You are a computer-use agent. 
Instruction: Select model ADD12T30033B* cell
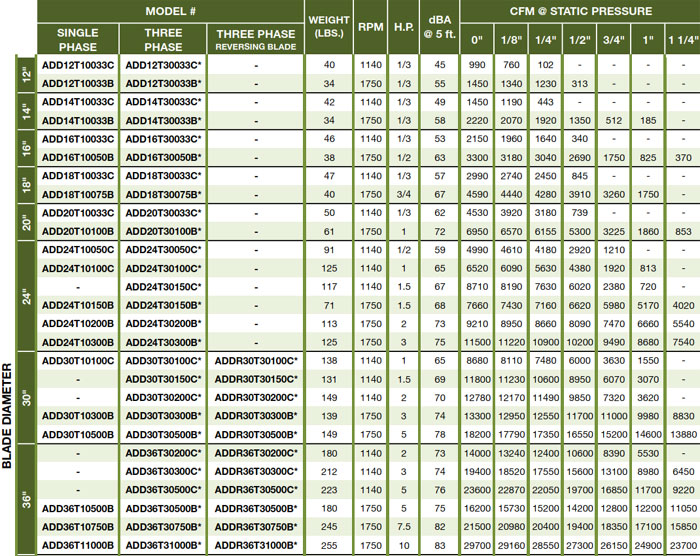[163, 84]
